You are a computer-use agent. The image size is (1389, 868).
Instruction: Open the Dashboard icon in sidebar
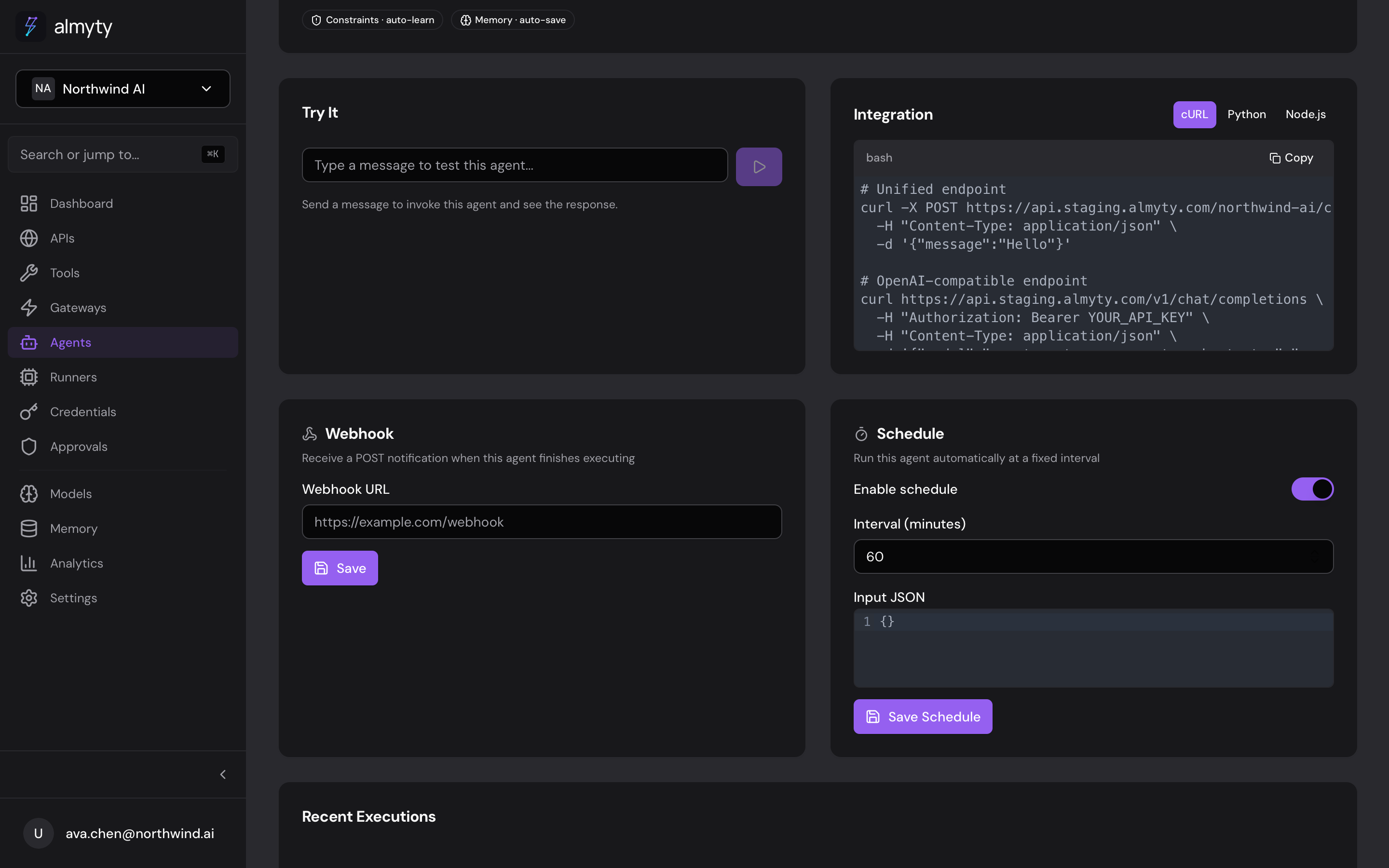pyautogui.click(x=29, y=203)
